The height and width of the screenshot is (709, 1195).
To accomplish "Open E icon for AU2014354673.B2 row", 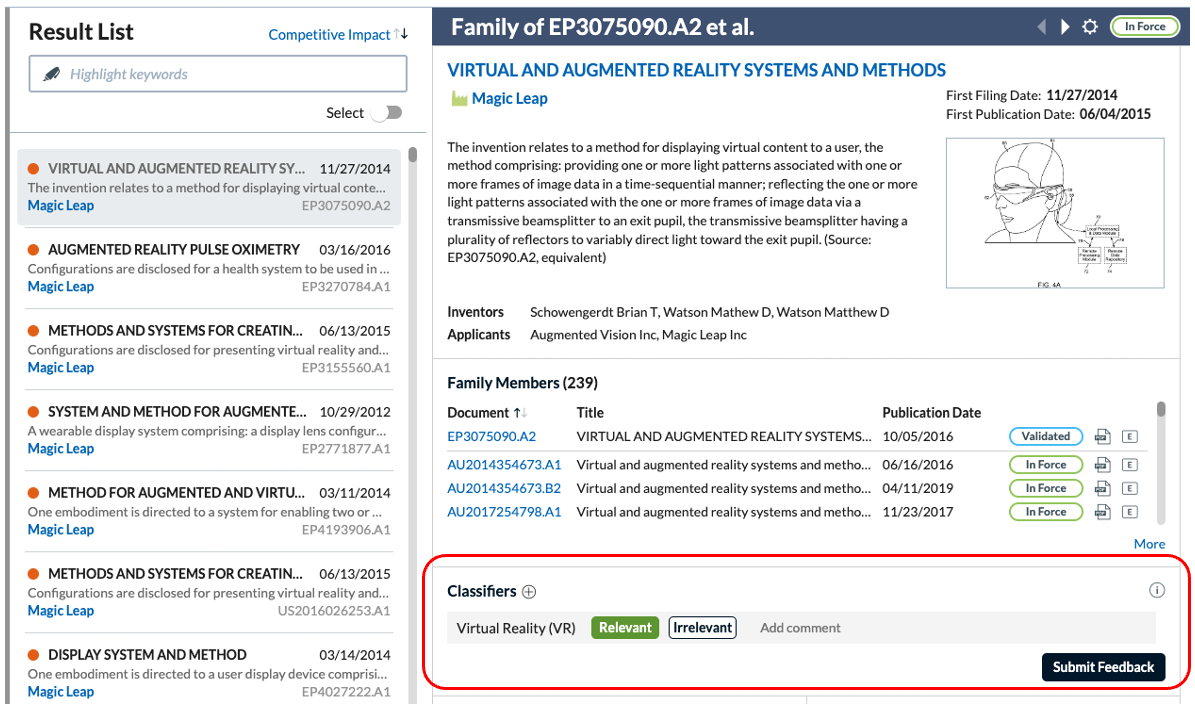I will [x=1129, y=489].
